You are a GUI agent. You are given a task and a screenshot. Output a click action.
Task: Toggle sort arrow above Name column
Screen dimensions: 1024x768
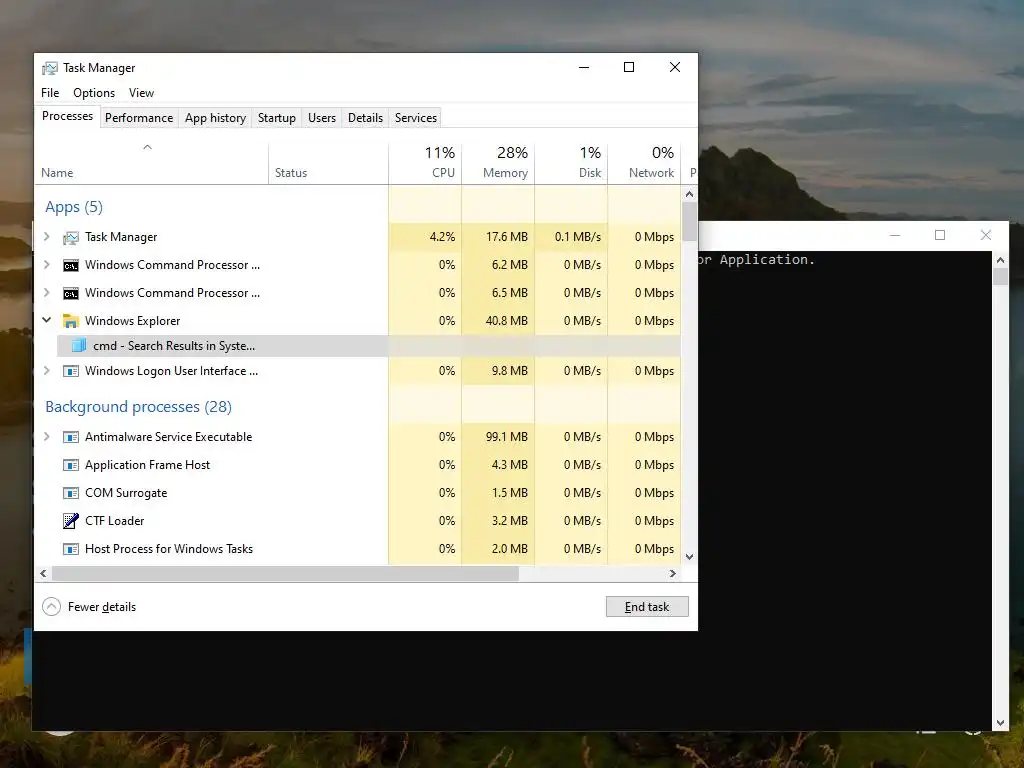[148, 147]
